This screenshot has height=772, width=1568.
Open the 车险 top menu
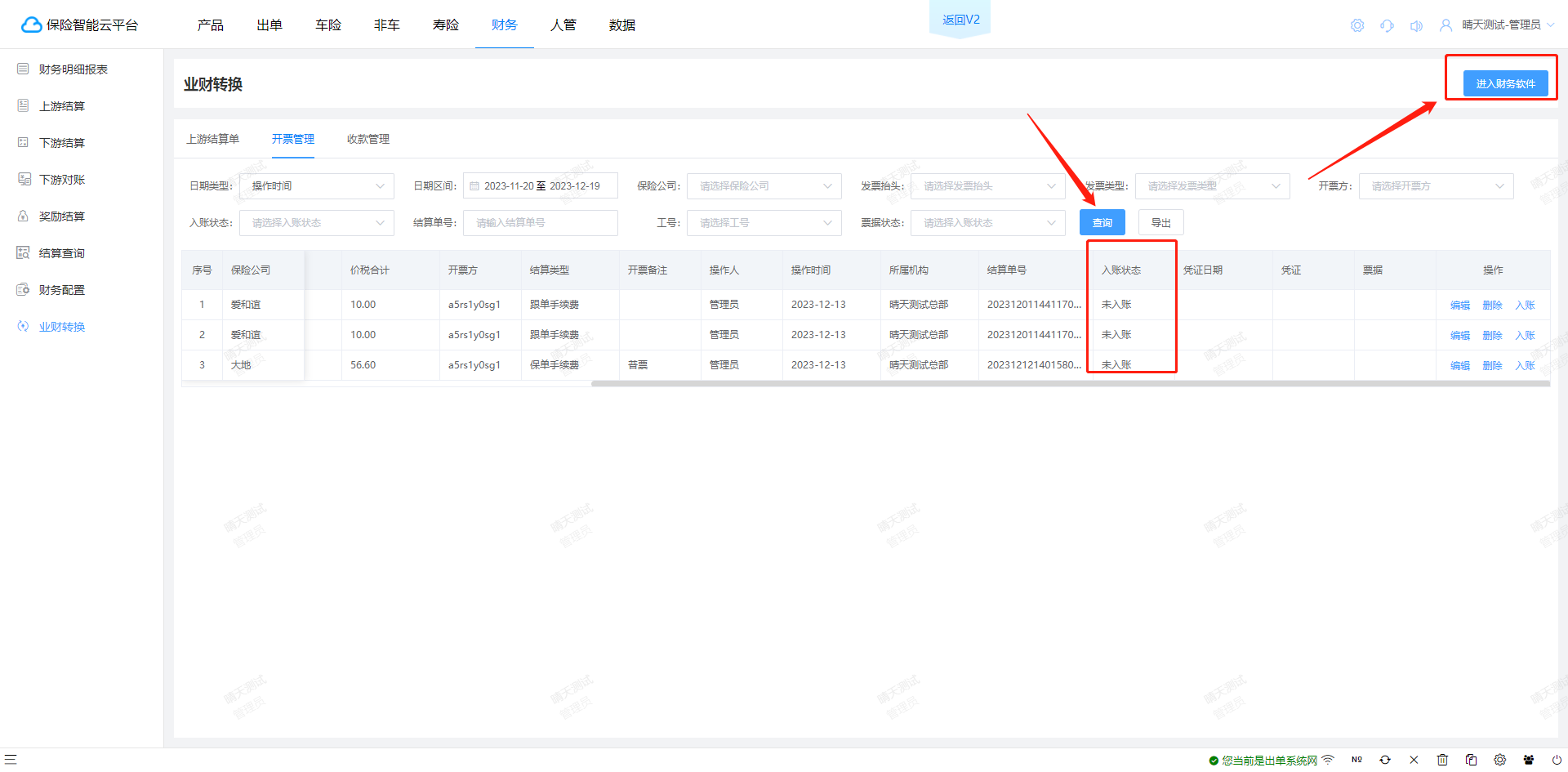click(x=328, y=25)
